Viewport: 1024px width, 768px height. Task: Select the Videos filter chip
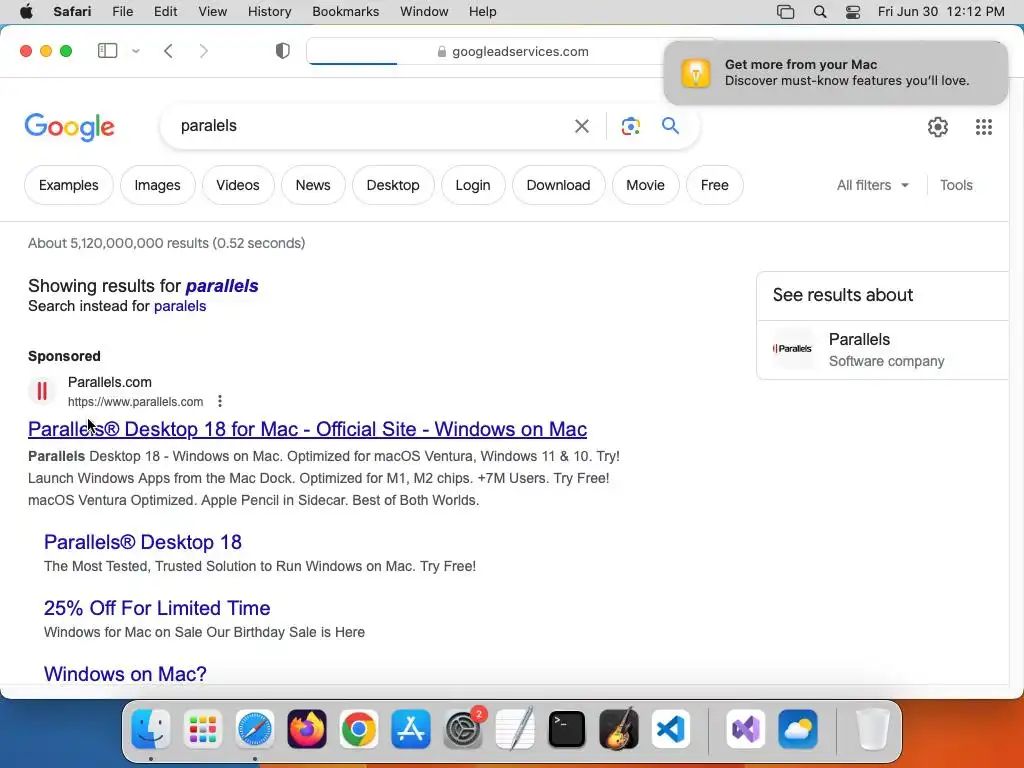pos(238,185)
